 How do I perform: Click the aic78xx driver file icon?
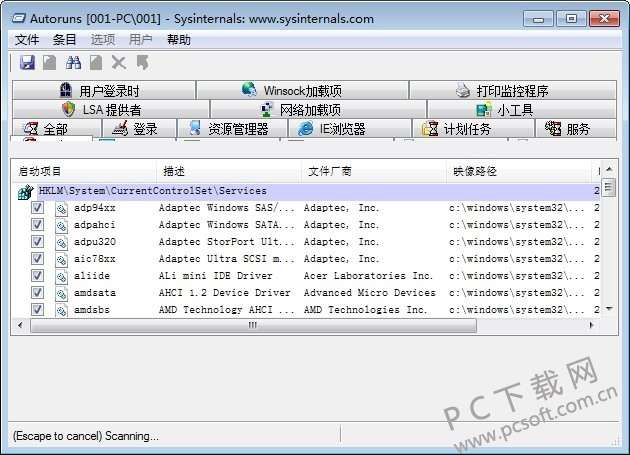tap(61, 259)
